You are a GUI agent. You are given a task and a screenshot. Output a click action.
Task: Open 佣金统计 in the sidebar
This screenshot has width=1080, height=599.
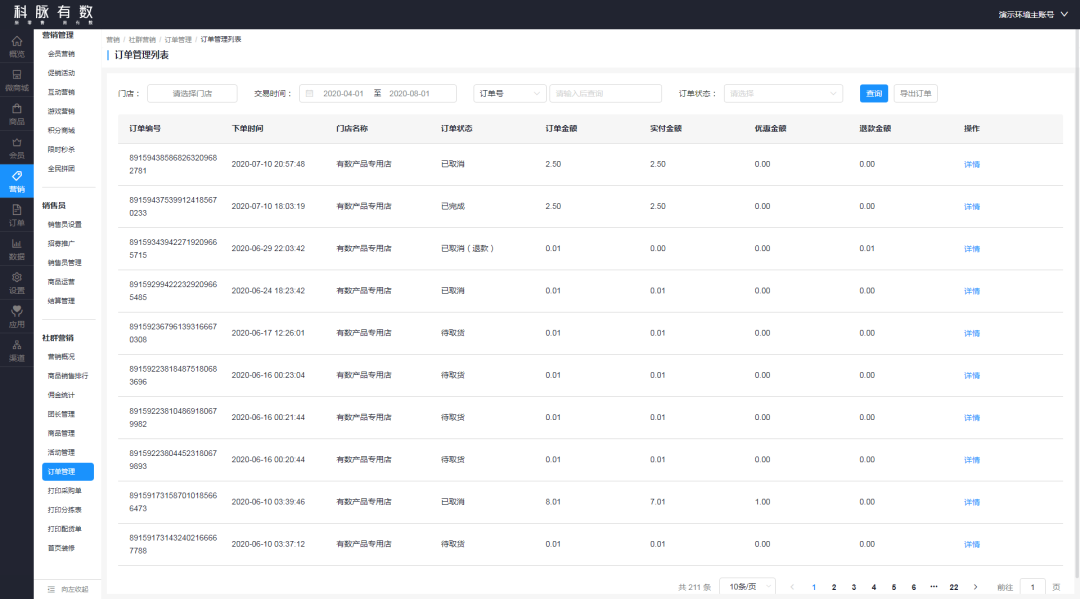click(x=61, y=395)
